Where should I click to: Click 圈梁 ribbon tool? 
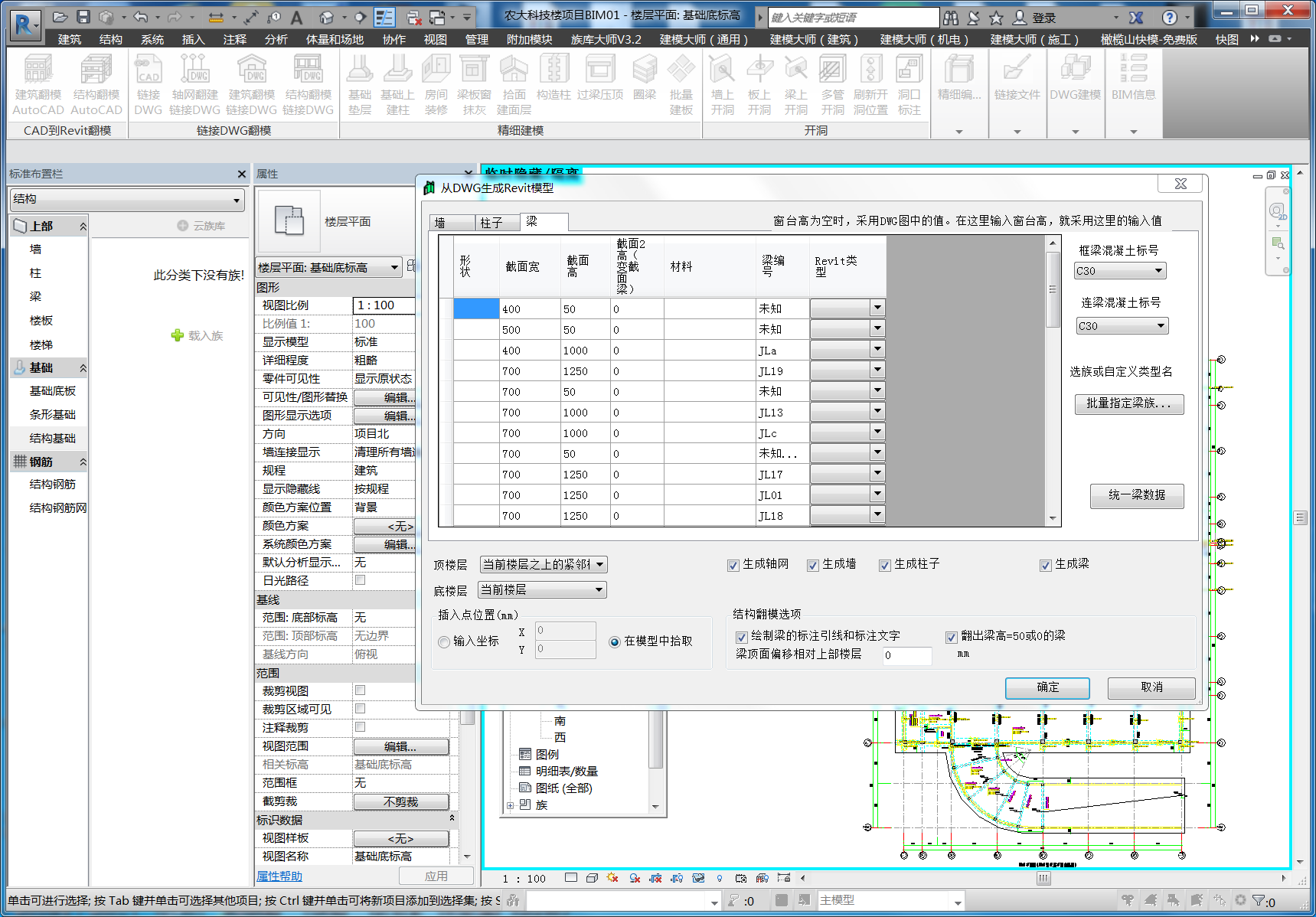(x=645, y=79)
